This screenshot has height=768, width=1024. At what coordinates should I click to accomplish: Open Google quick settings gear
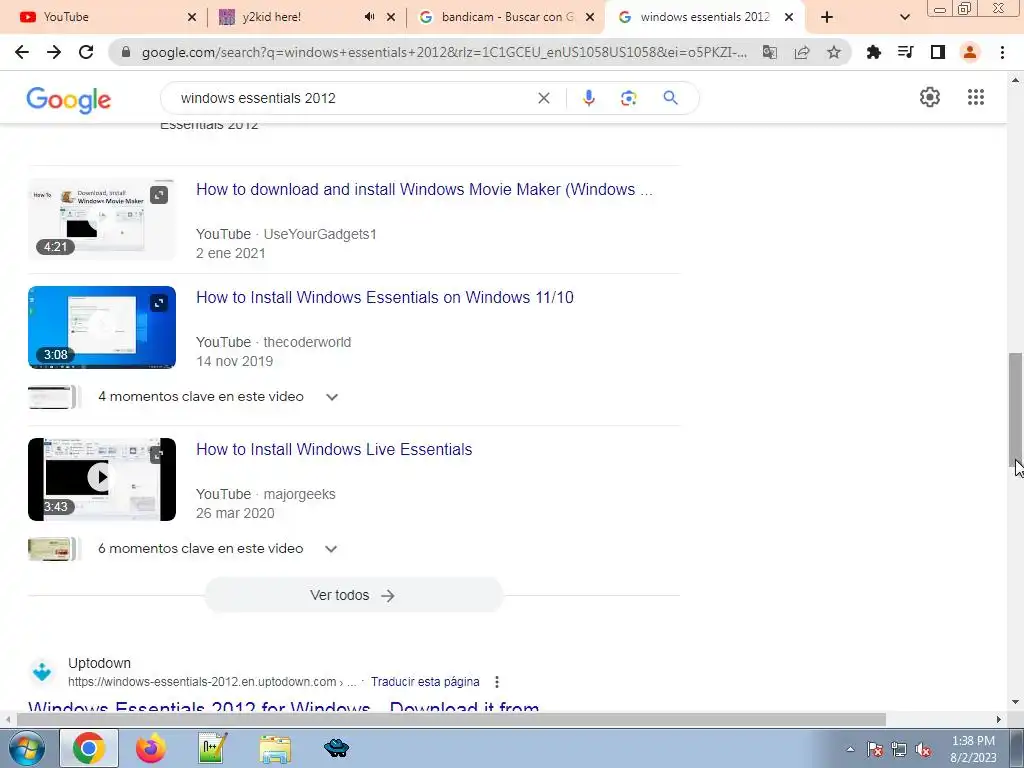point(930,97)
